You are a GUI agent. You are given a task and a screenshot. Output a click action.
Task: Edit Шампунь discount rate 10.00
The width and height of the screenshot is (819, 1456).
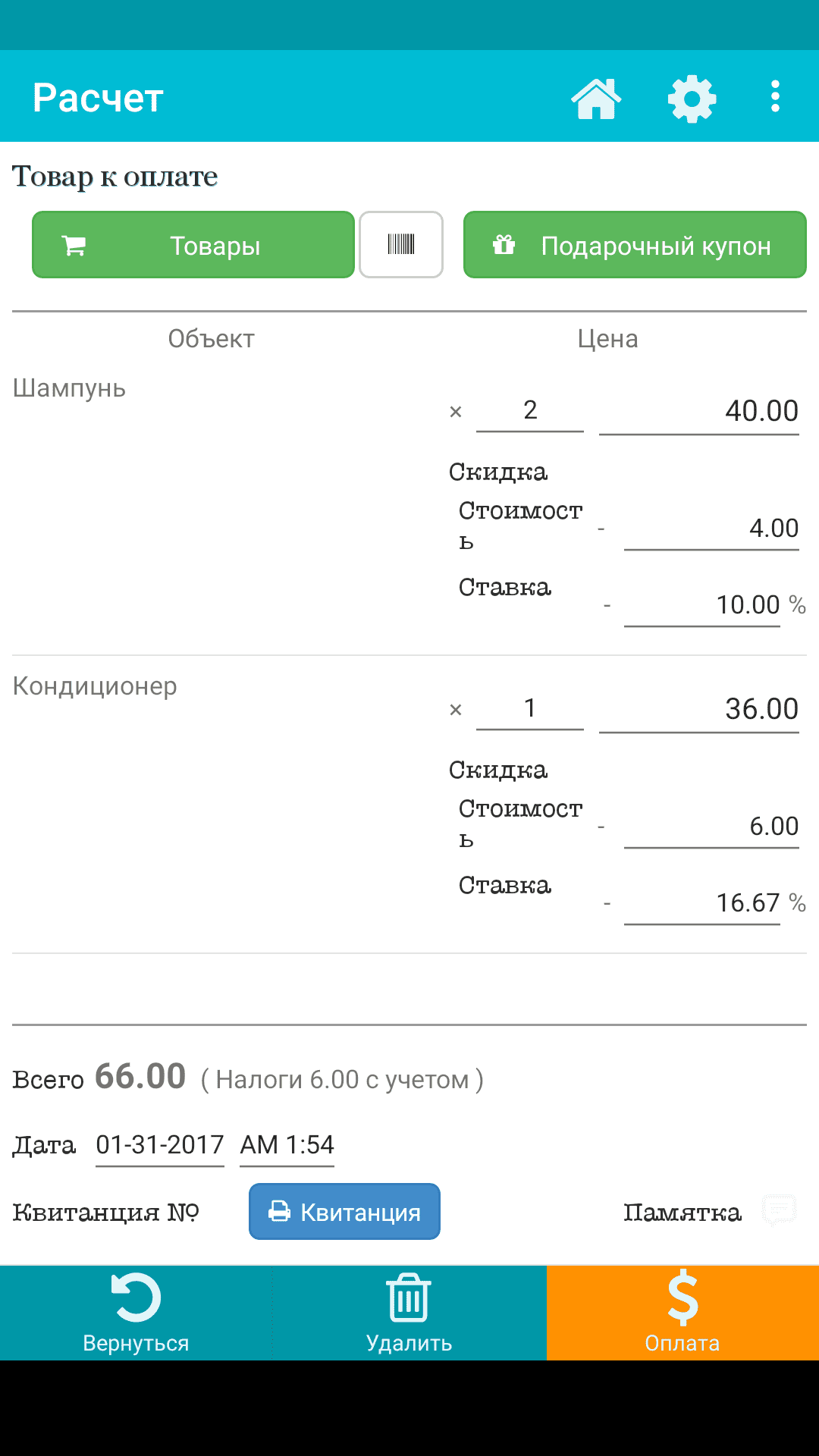pyautogui.click(x=702, y=605)
